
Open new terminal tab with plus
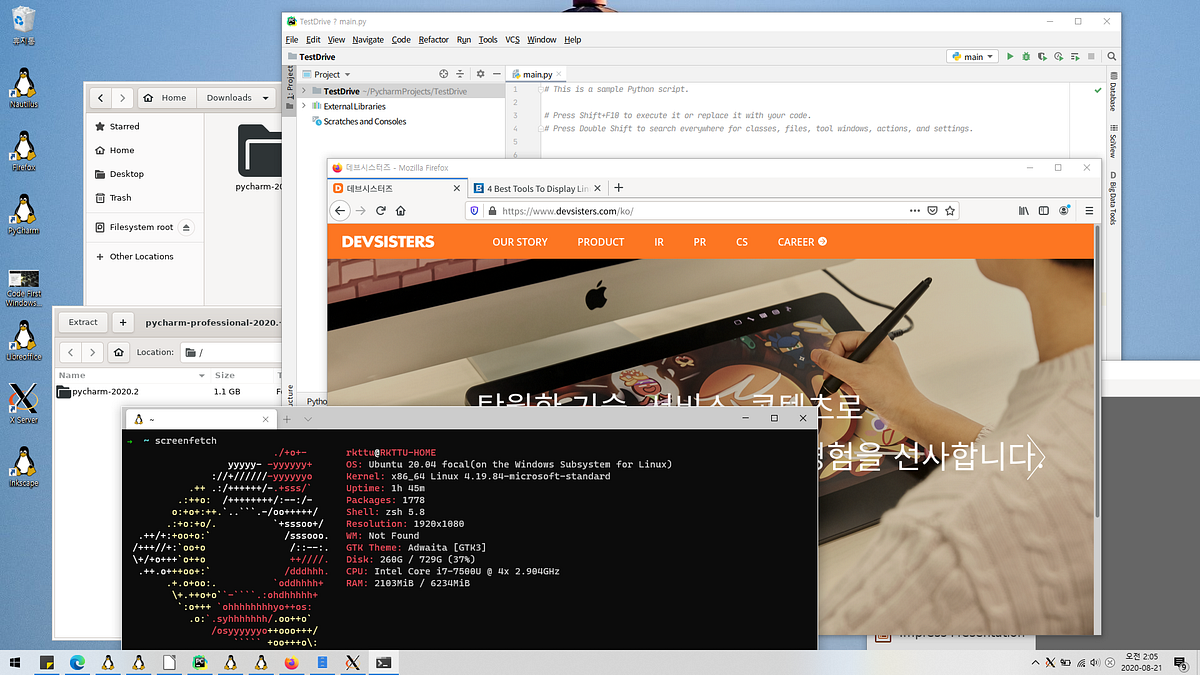tap(287, 419)
